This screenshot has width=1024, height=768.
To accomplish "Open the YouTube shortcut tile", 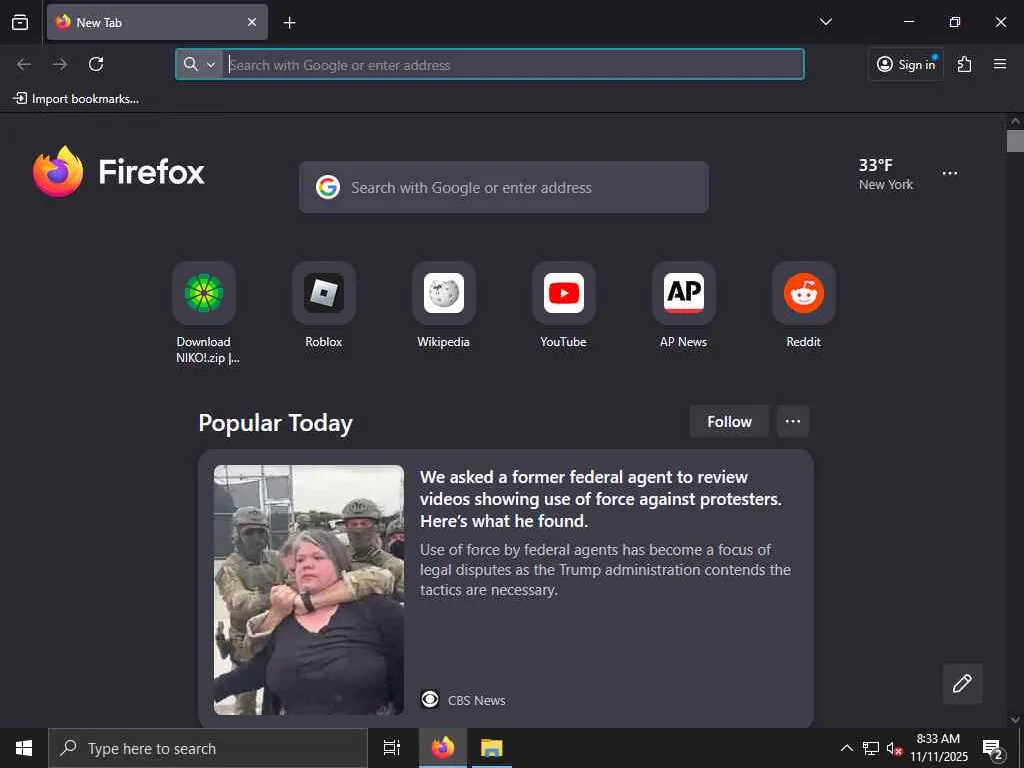I will (564, 306).
